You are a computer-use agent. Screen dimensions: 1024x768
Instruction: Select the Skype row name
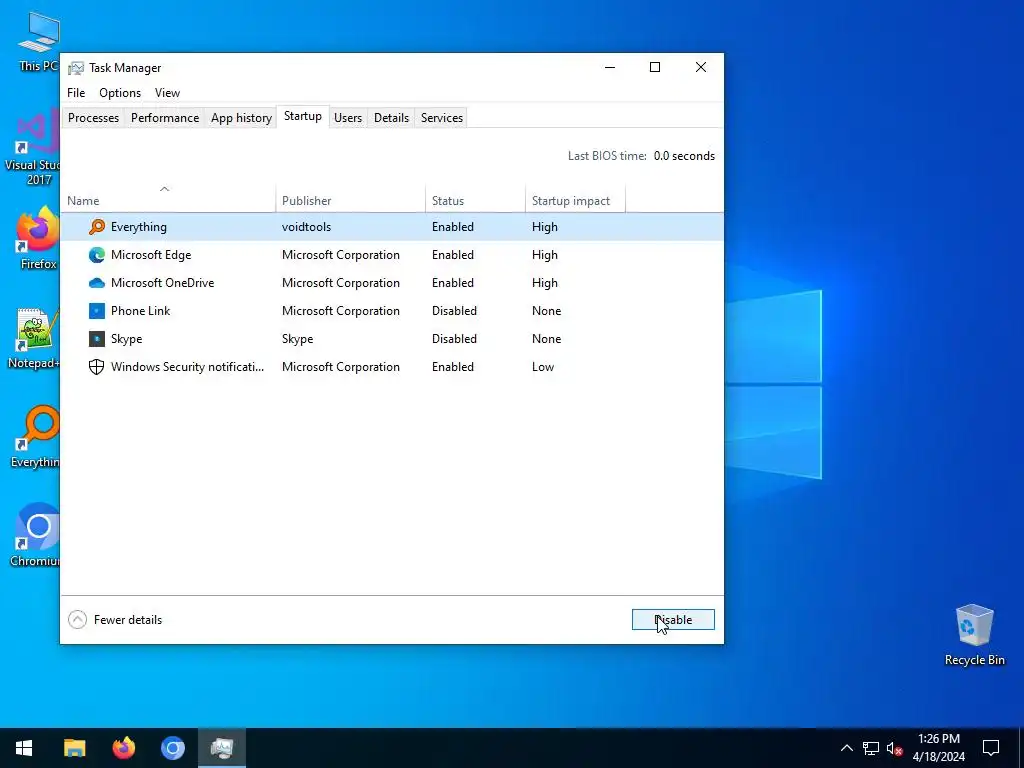(x=127, y=339)
